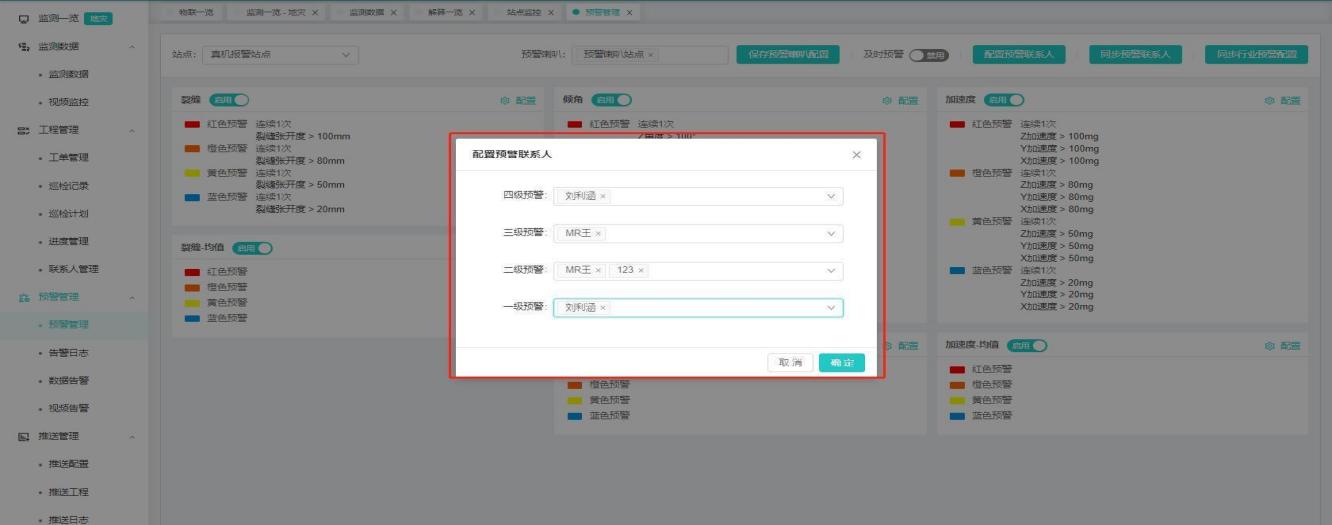Remove the 123 tag from 二级预警
Screen dimensions: 1332x525
[641, 271]
